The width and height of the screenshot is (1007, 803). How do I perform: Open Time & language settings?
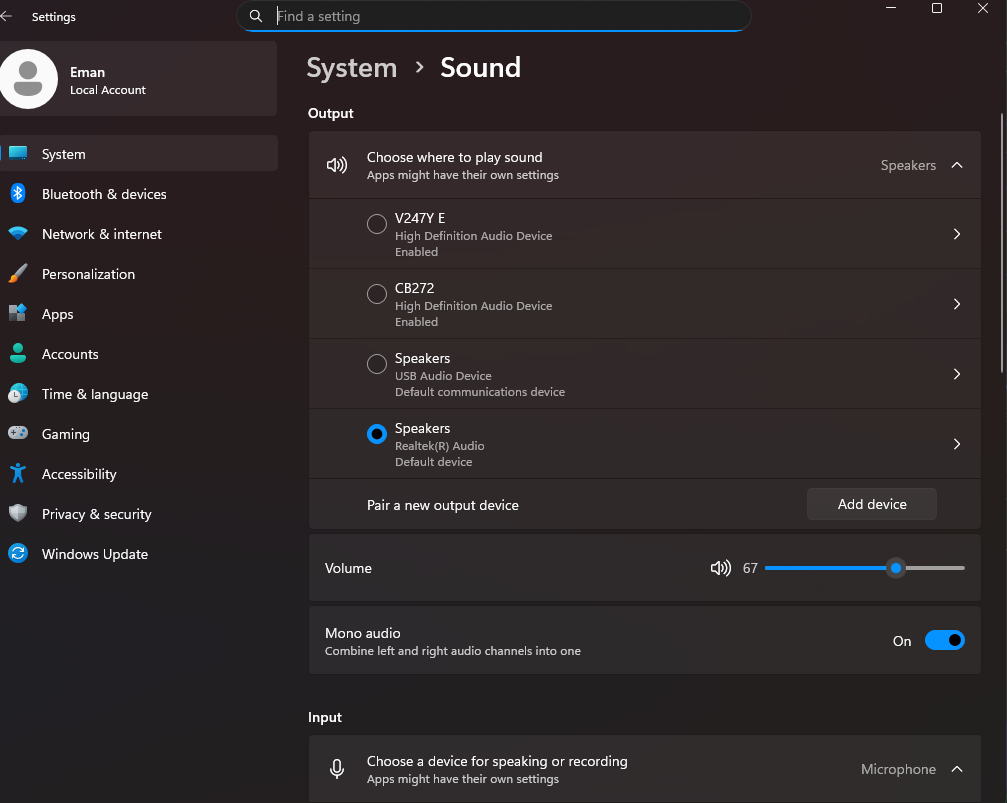139,394
